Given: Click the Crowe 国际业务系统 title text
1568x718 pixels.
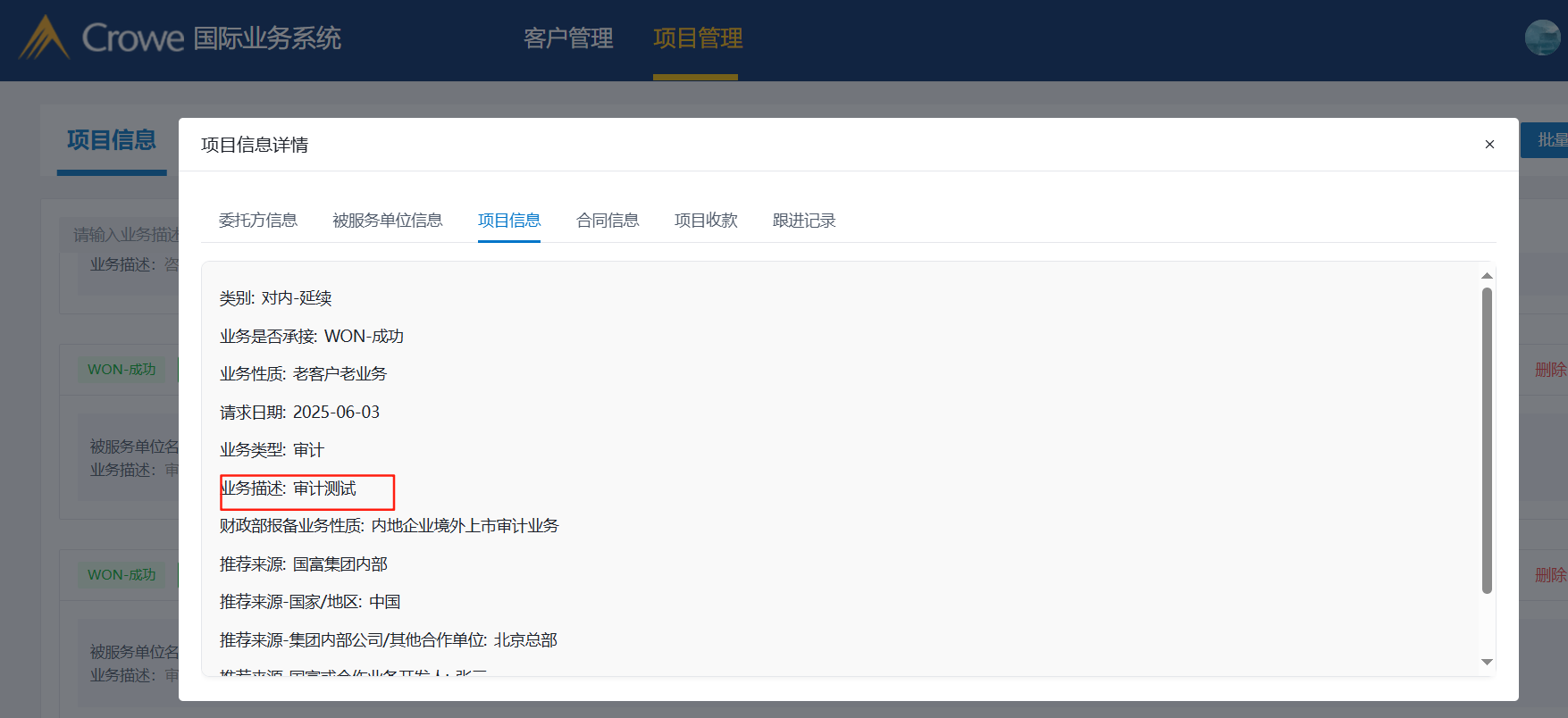Looking at the screenshot, I should (x=212, y=38).
